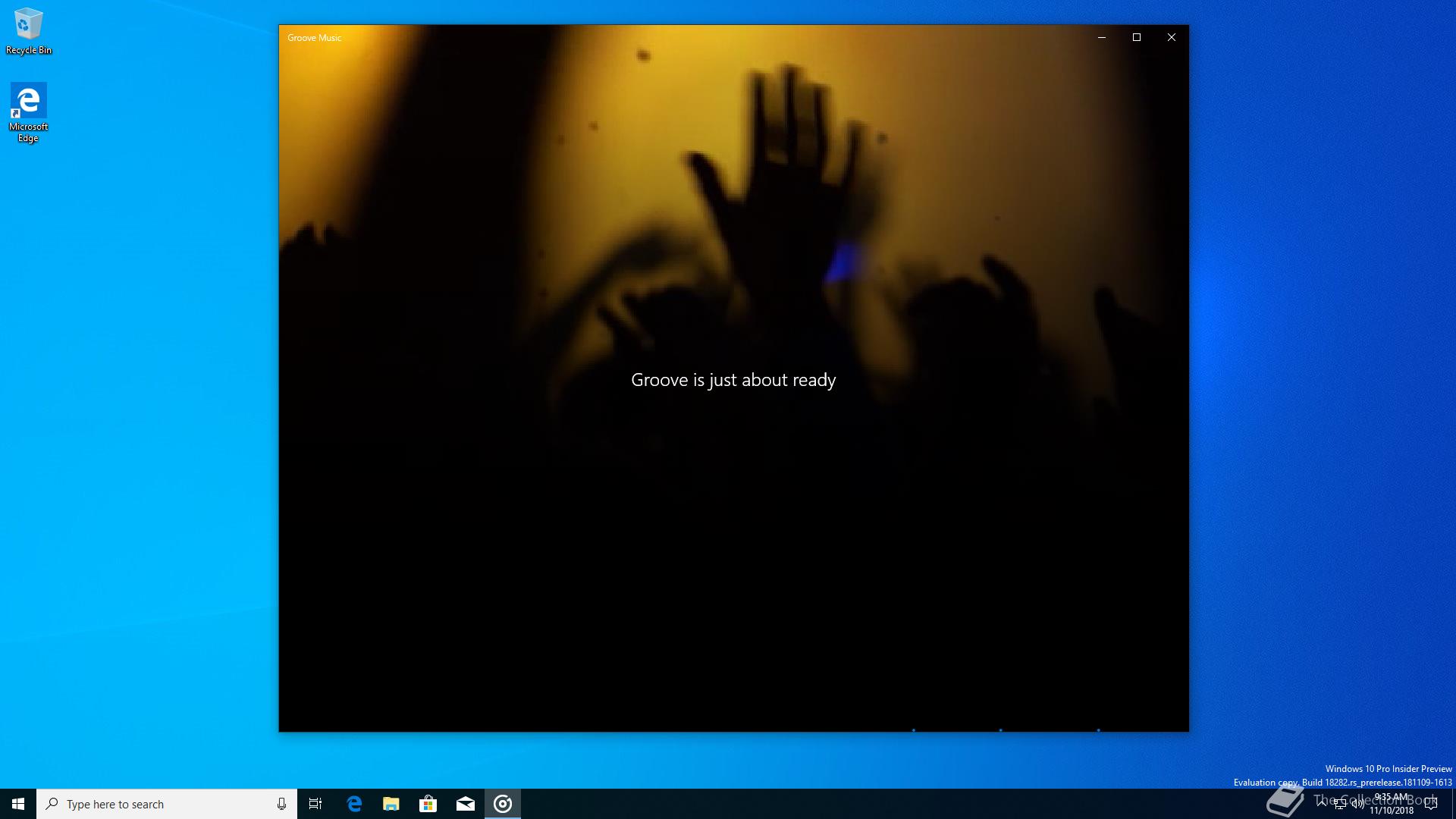Click the 'Groove Music' title text
This screenshot has height=819, width=1456.
pos(315,38)
